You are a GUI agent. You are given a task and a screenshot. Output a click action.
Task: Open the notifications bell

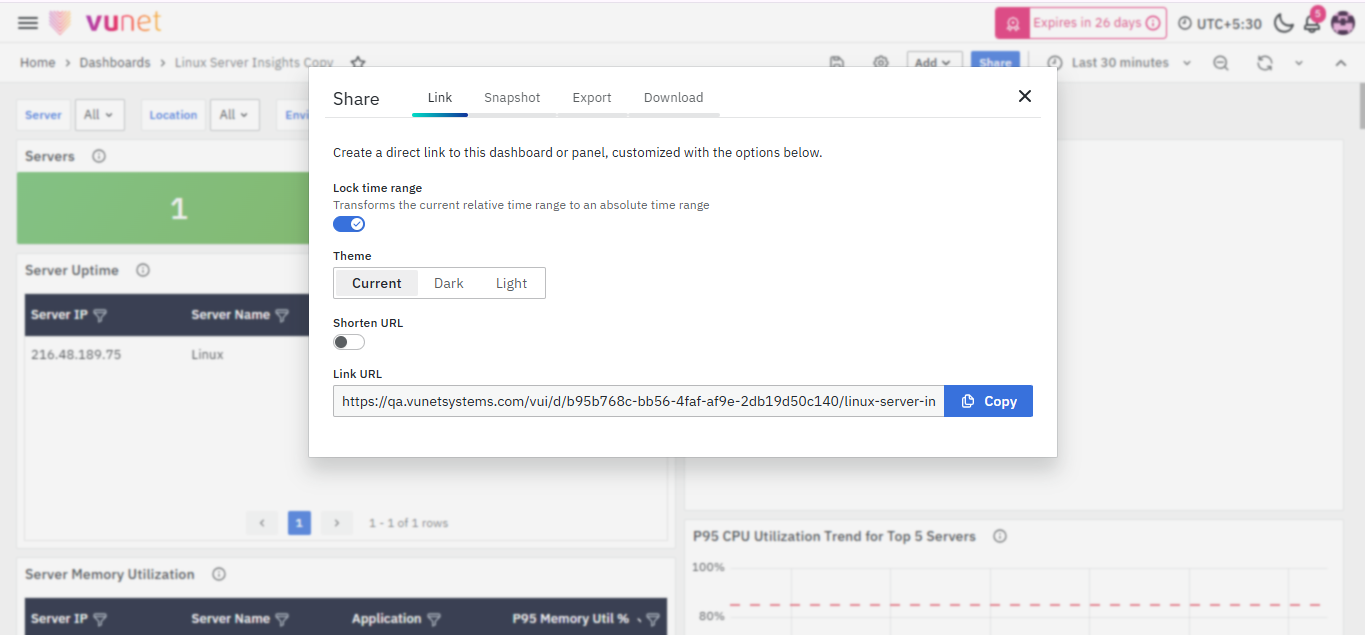(x=1312, y=24)
